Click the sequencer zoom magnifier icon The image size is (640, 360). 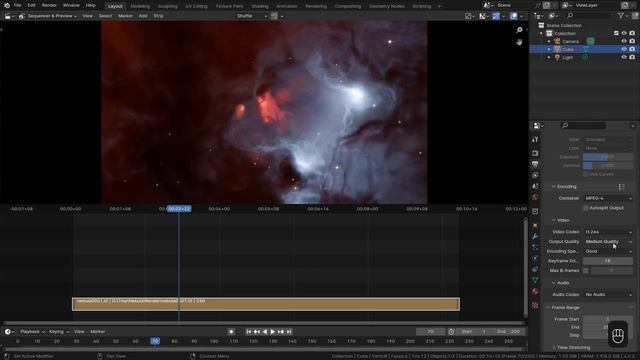click(519, 30)
